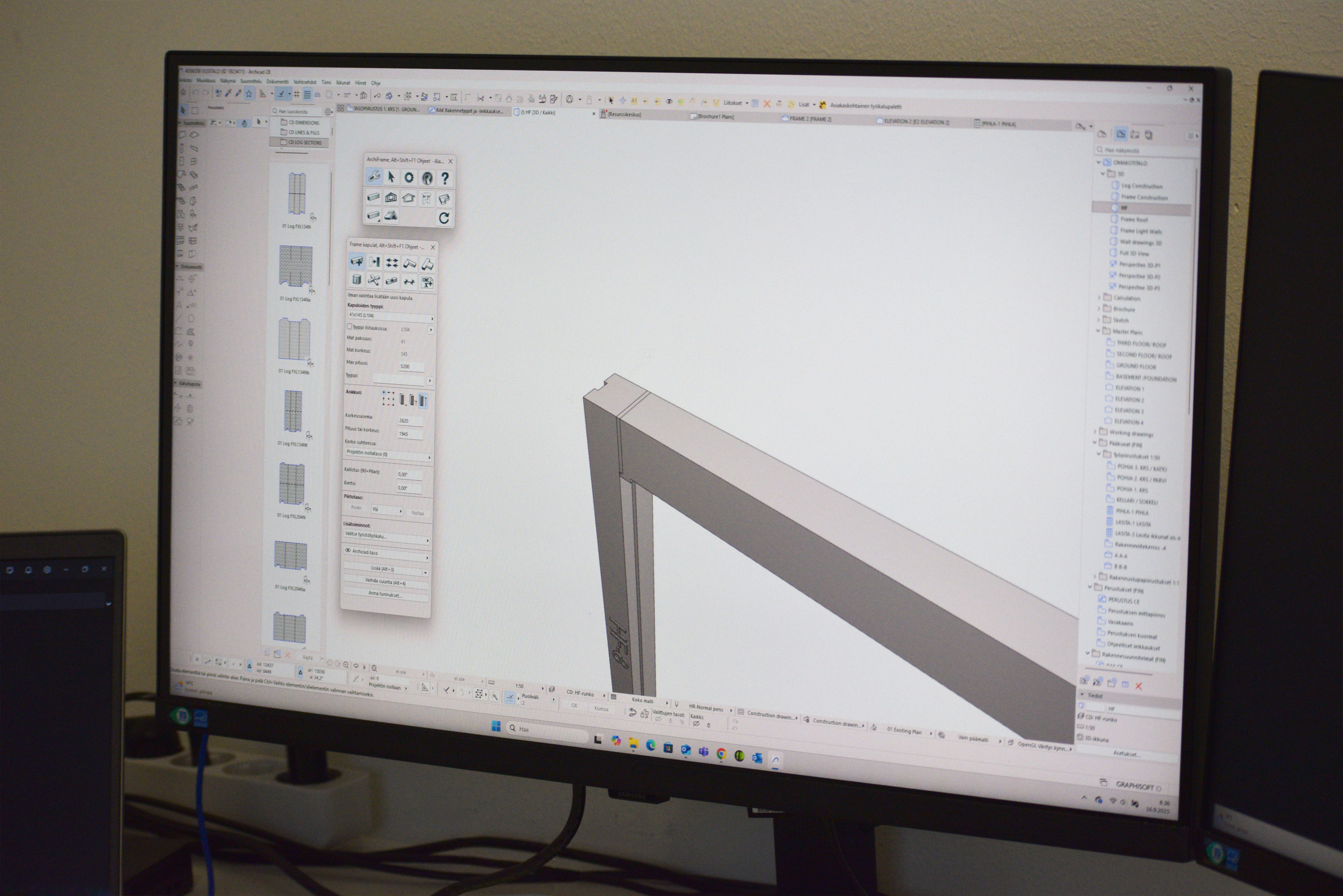The image size is (1343, 896).
Task: Open Google Chrome from the taskbar
Action: [x=721, y=754]
